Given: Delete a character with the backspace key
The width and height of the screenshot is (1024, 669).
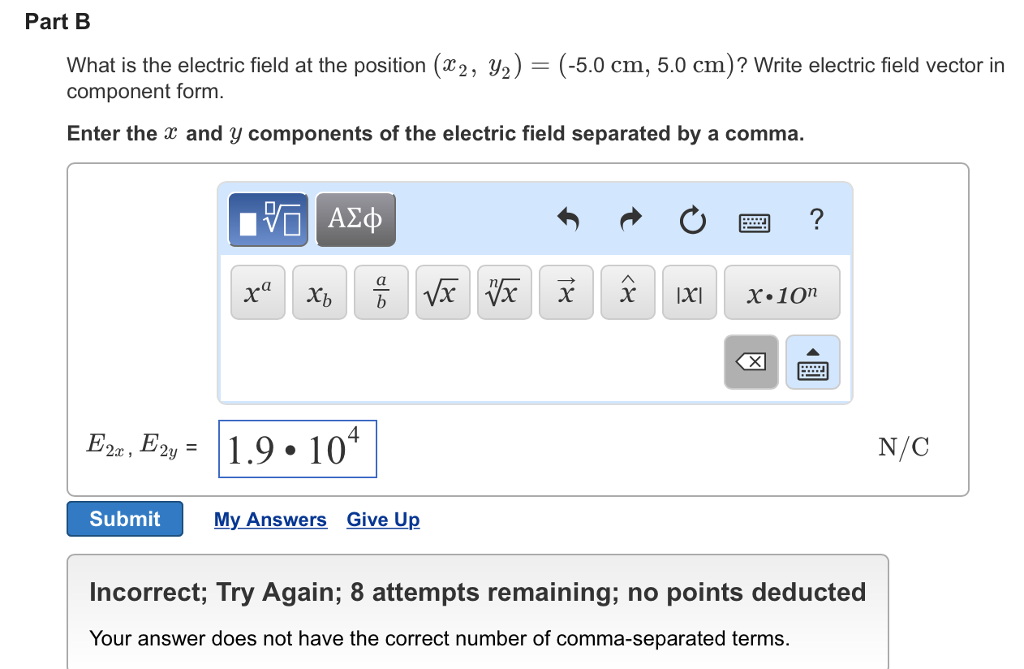Looking at the screenshot, I should pos(751,361).
